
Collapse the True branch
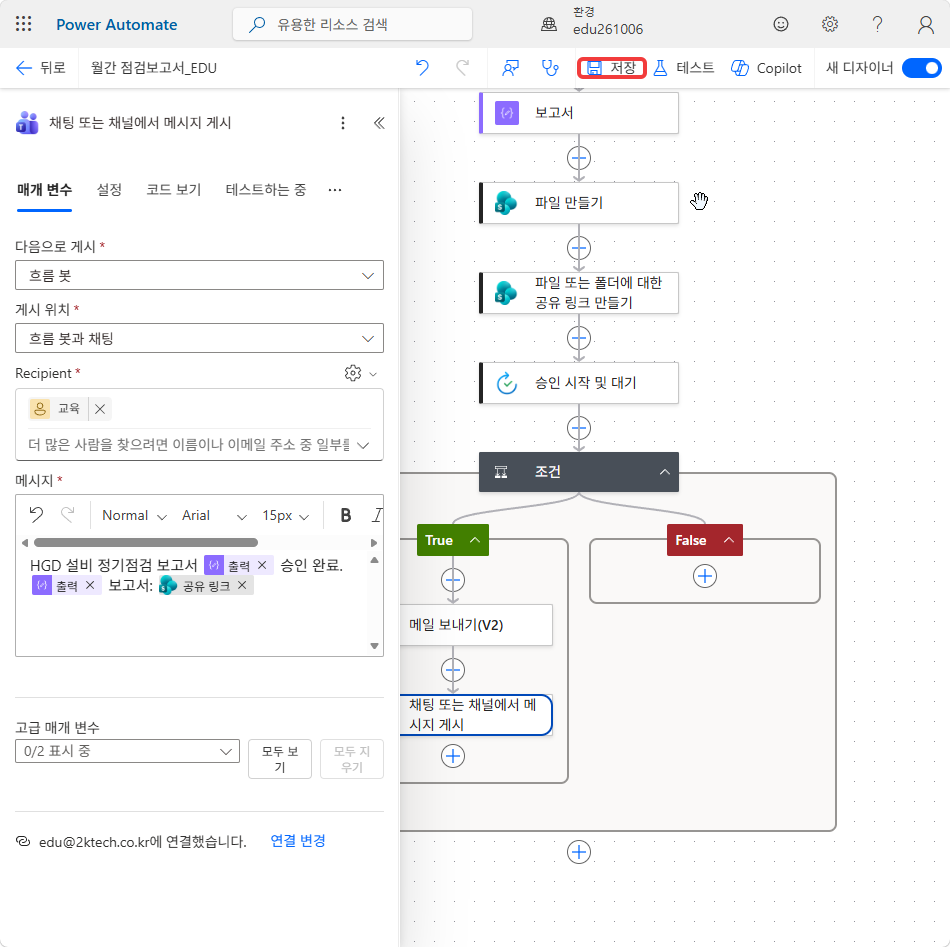coord(475,540)
